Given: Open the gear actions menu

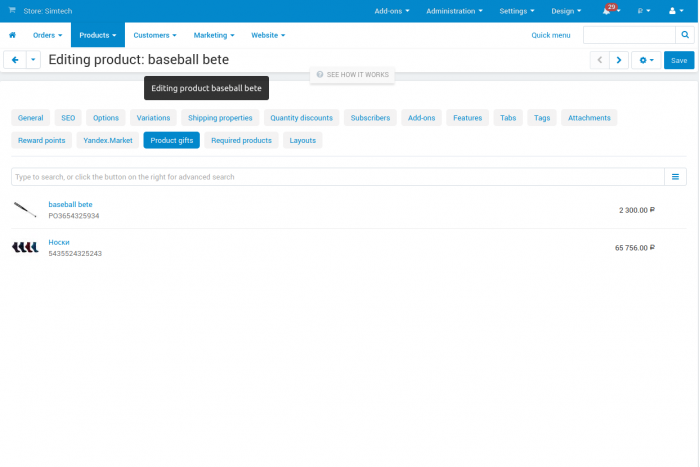Looking at the screenshot, I should tap(646, 60).
